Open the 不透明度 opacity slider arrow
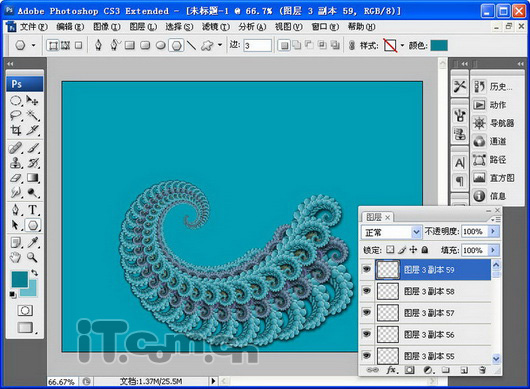The height and width of the screenshot is (389, 530). click(493, 231)
